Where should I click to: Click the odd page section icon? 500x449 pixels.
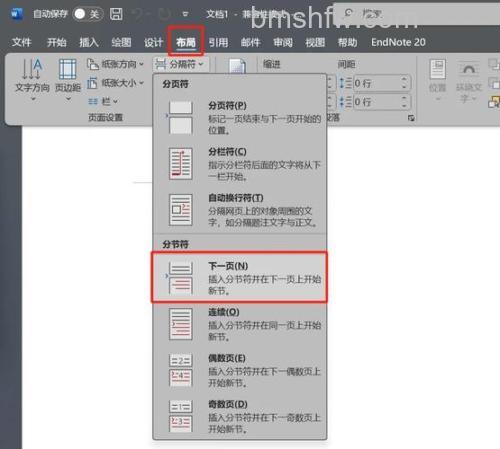pyautogui.click(x=181, y=416)
